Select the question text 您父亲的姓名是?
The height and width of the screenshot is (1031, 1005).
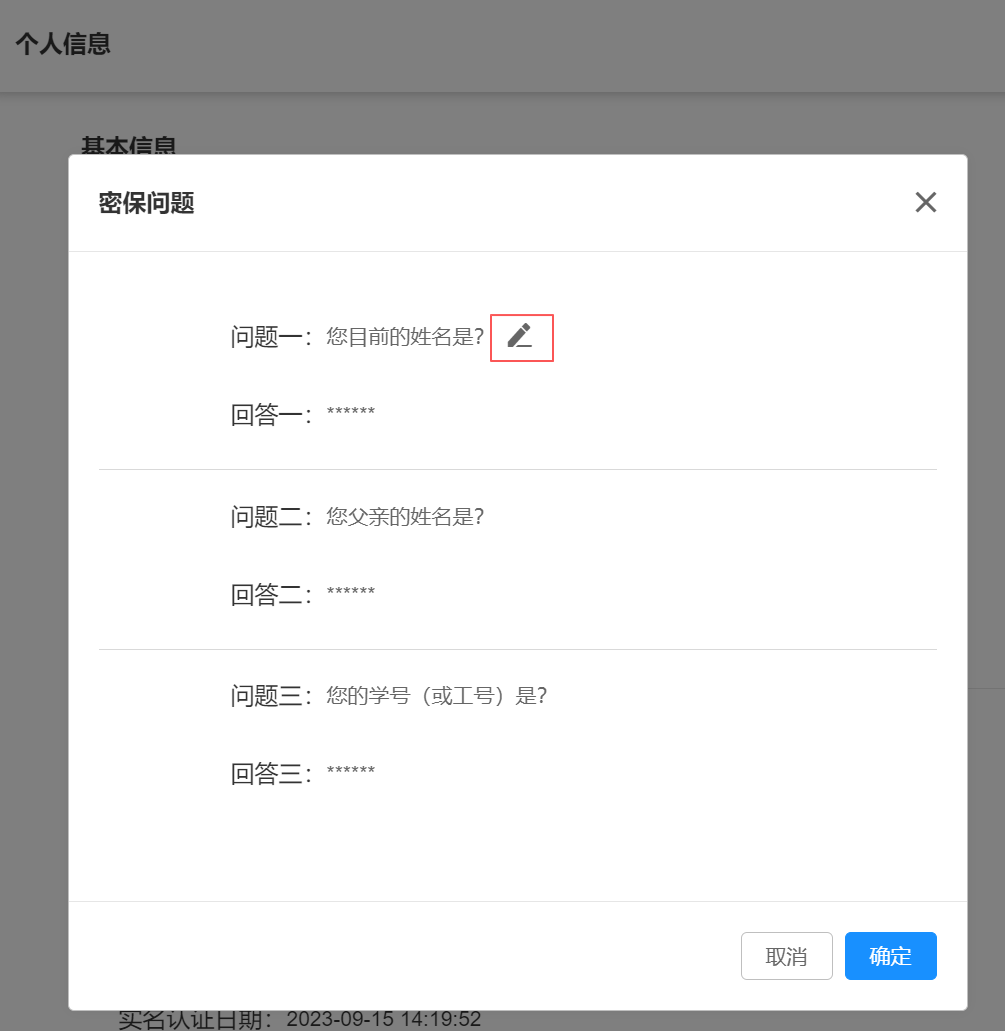pyautogui.click(x=405, y=517)
